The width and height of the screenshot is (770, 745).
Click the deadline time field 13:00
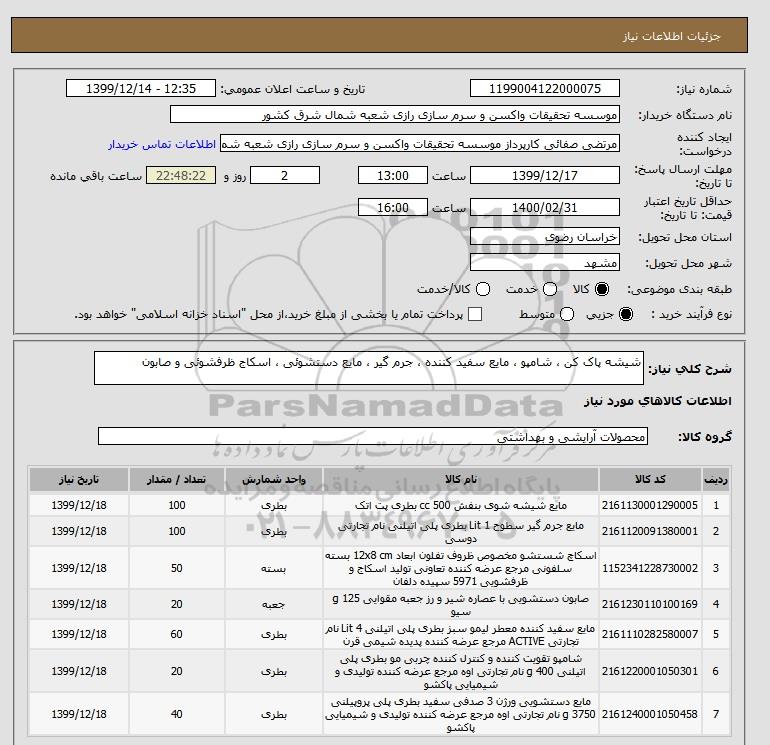393,175
